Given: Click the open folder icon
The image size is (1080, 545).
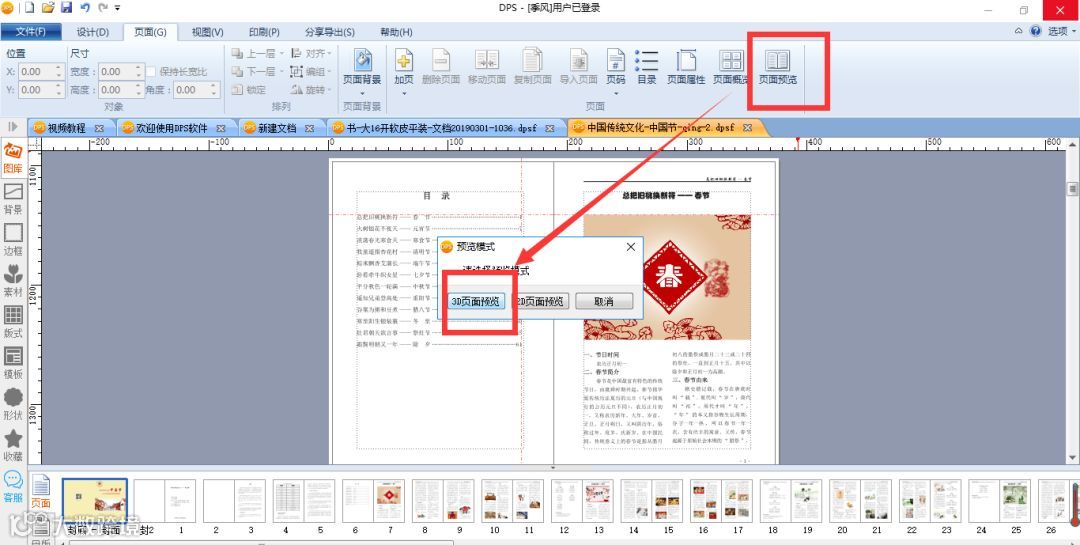Looking at the screenshot, I should tap(48, 8).
